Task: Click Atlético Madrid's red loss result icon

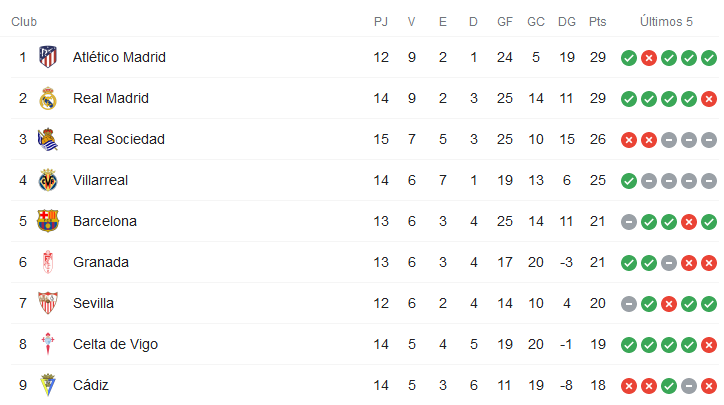Action: pyautogui.click(x=648, y=58)
